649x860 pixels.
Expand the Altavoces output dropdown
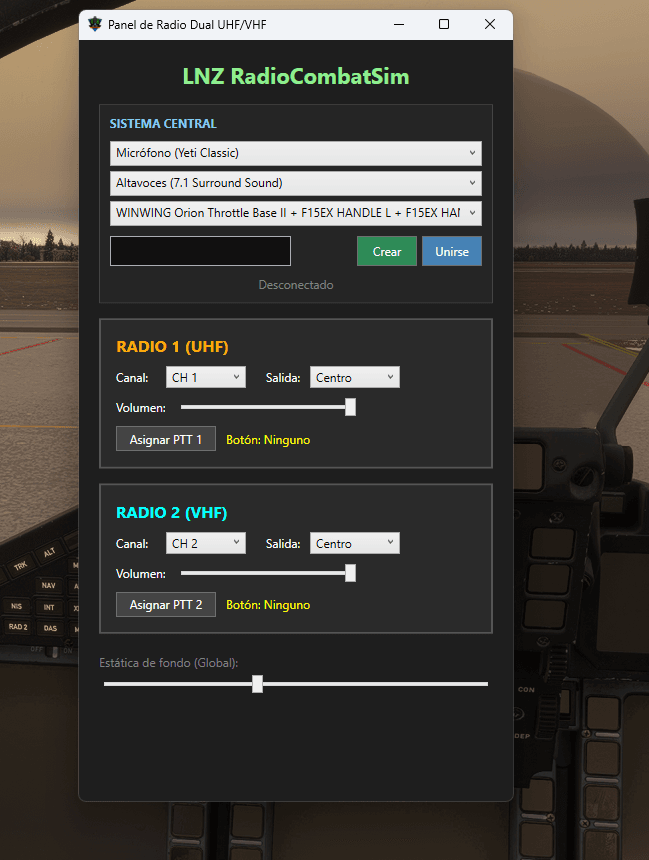point(295,183)
